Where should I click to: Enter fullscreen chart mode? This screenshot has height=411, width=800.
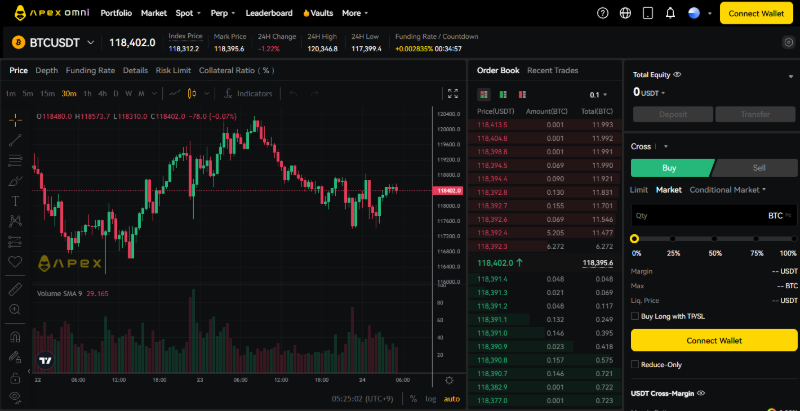point(453,93)
